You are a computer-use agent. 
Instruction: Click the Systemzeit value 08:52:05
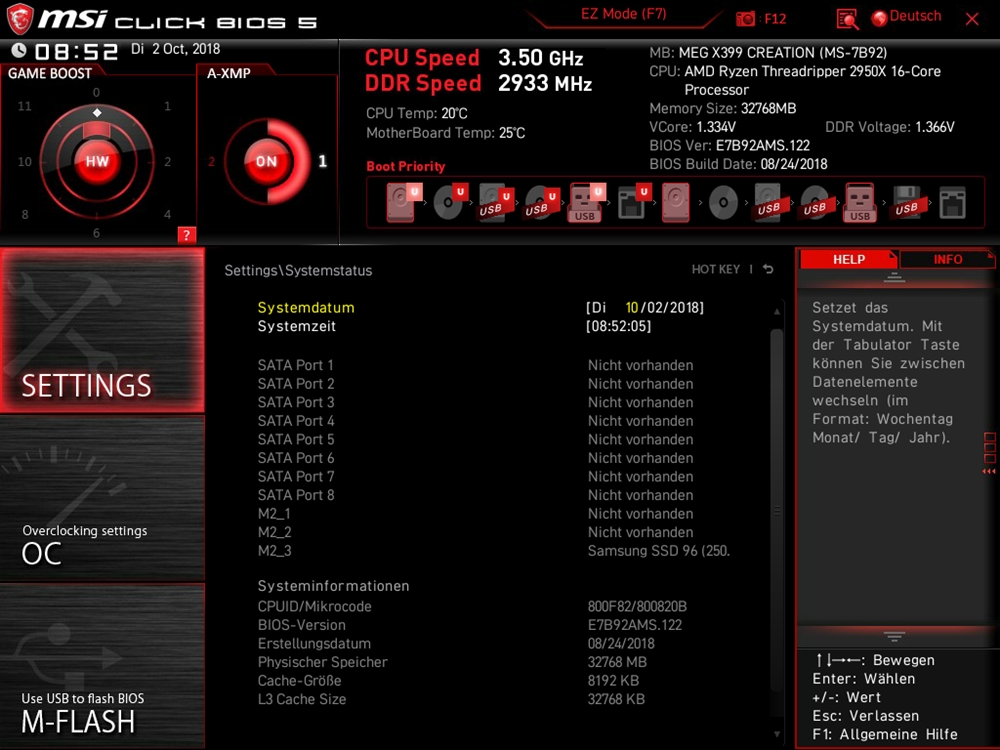coord(619,326)
